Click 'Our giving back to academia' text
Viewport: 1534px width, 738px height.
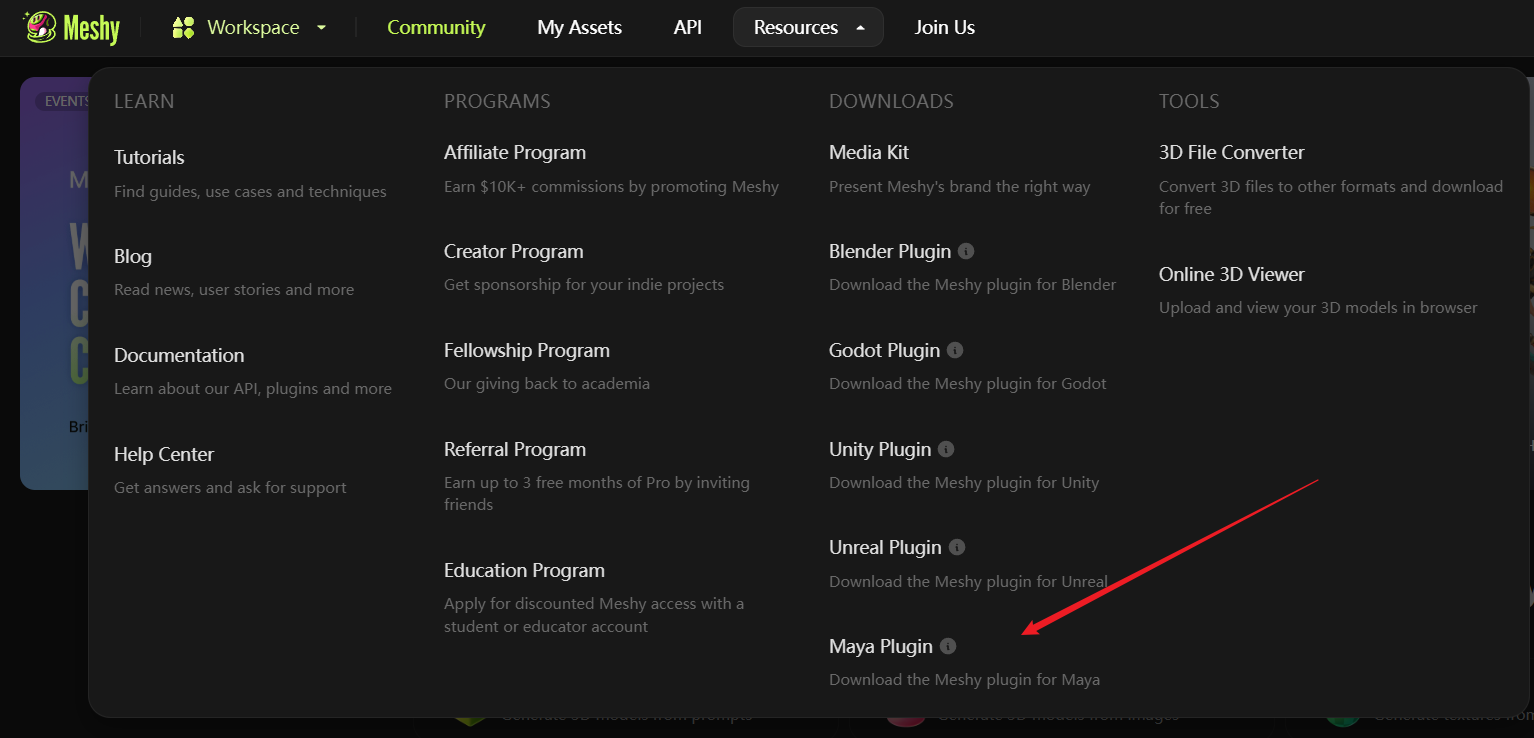coord(547,383)
